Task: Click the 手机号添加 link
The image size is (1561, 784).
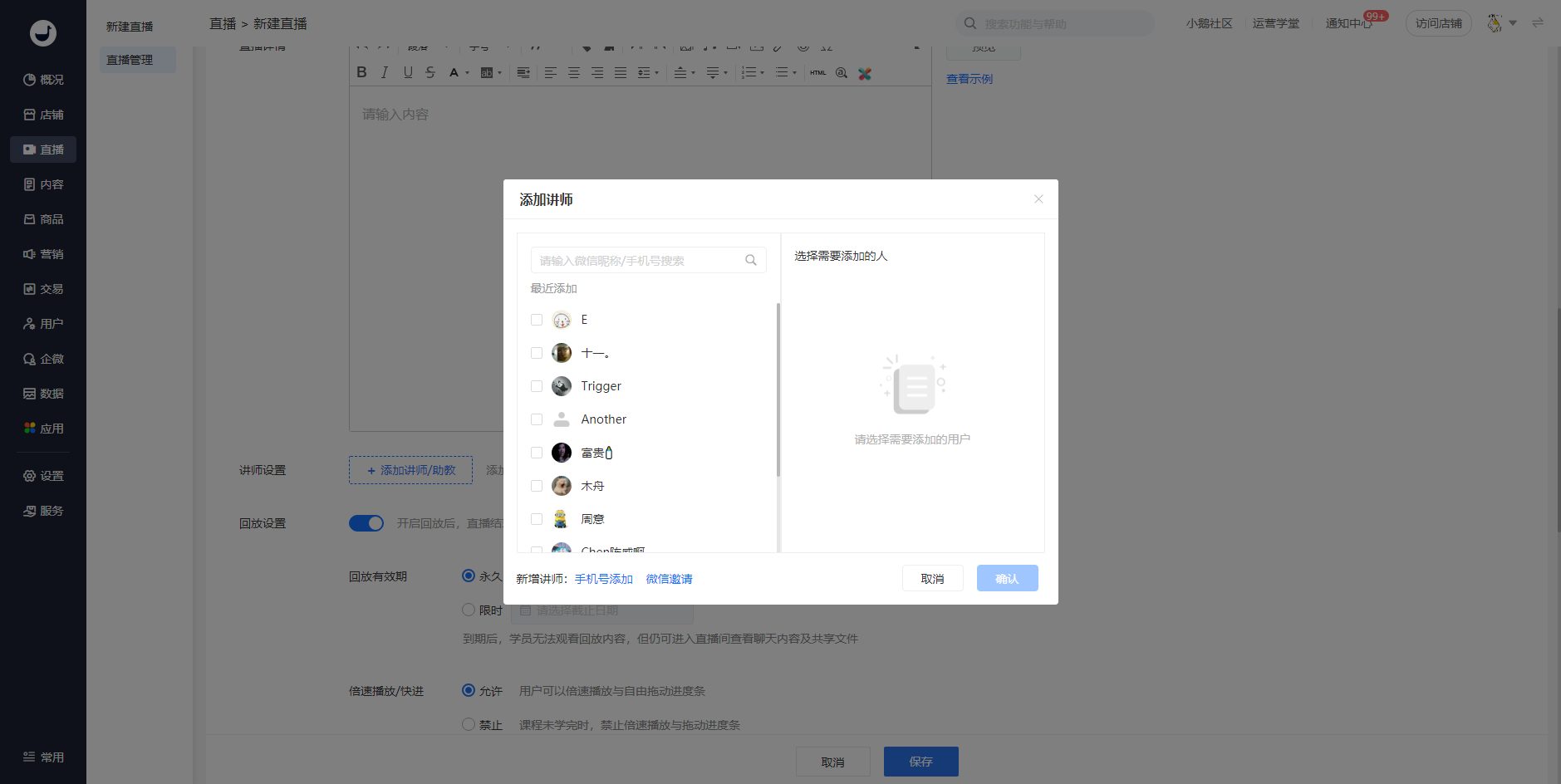Action: tap(604, 579)
